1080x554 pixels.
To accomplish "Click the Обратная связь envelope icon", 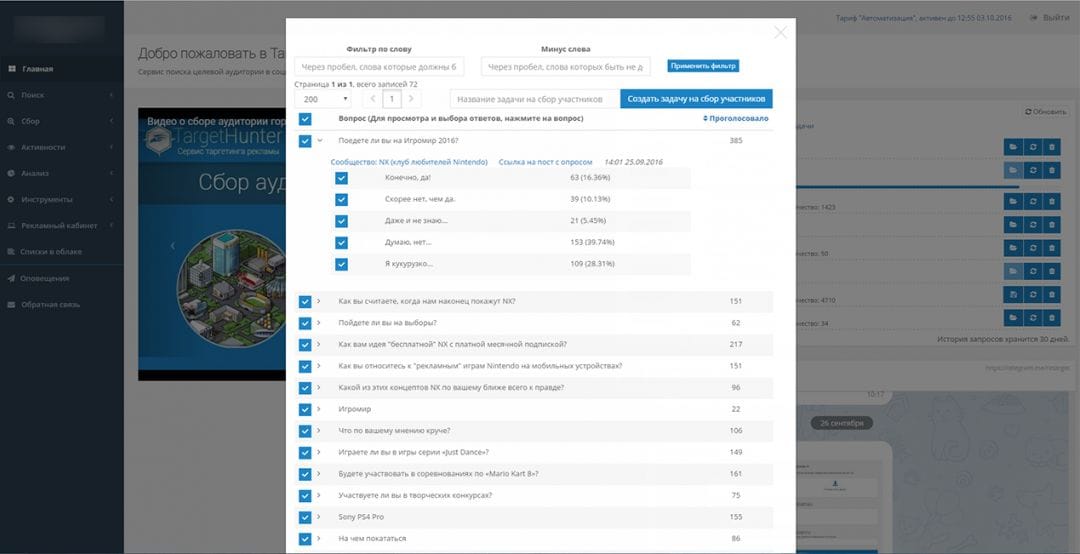I will coord(12,305).
